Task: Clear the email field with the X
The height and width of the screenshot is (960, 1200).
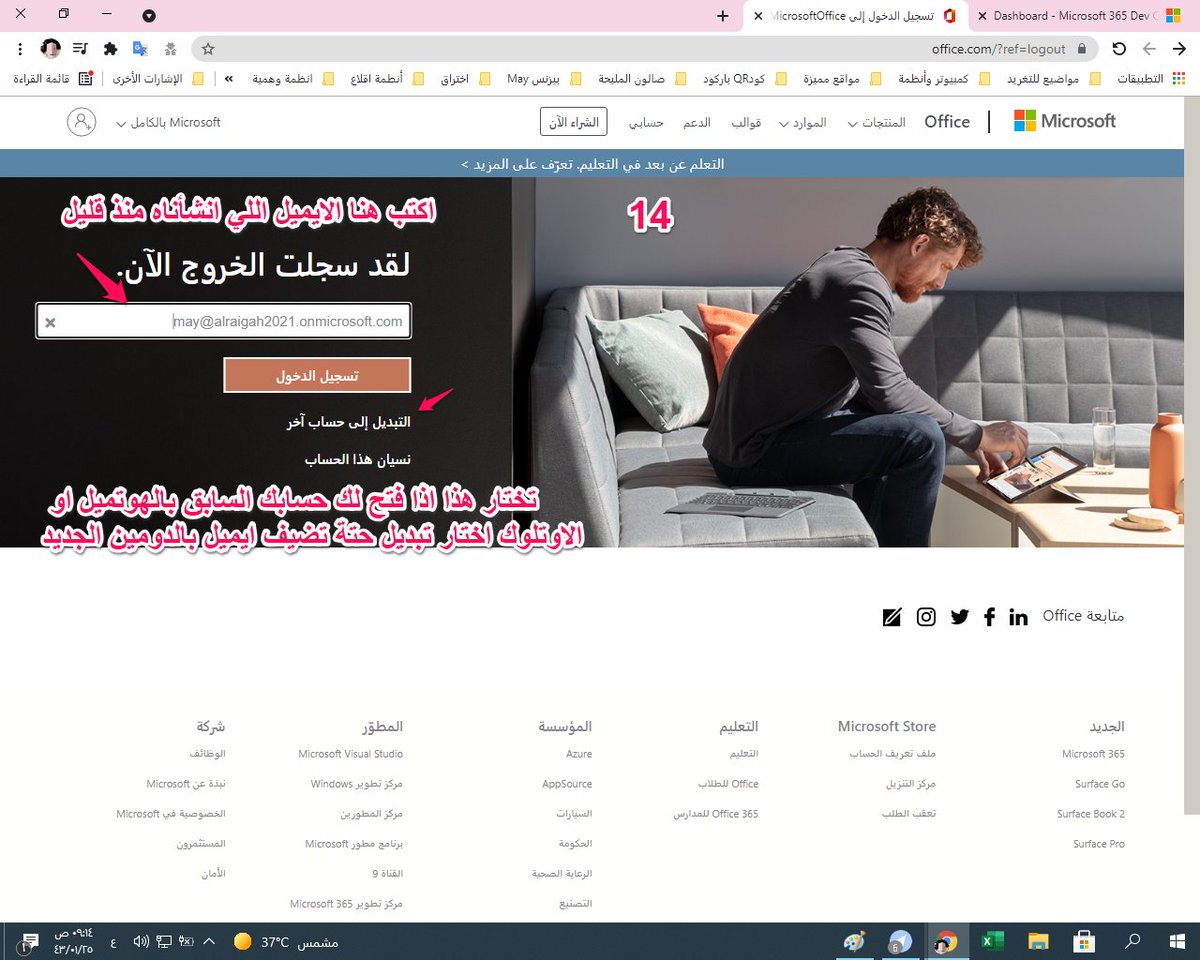Action: click(x=51, y=322)
